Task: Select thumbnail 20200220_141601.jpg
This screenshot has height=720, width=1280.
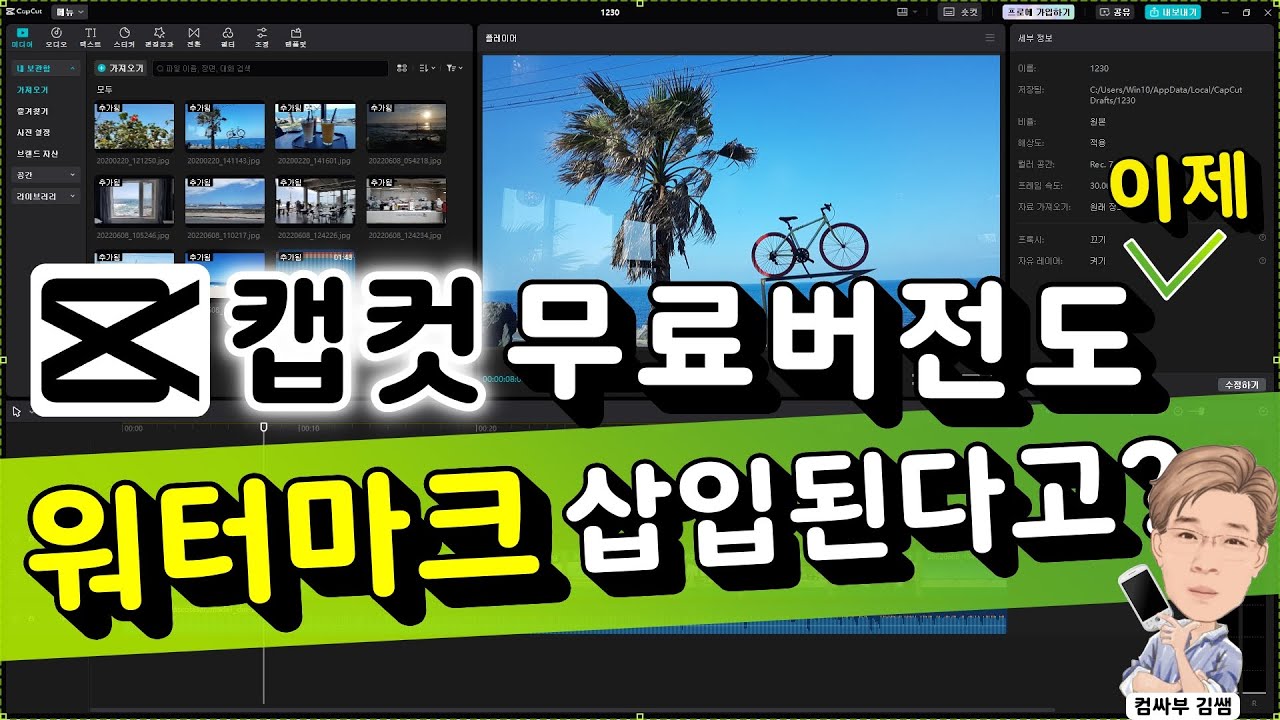Action: tap(315, 126)
